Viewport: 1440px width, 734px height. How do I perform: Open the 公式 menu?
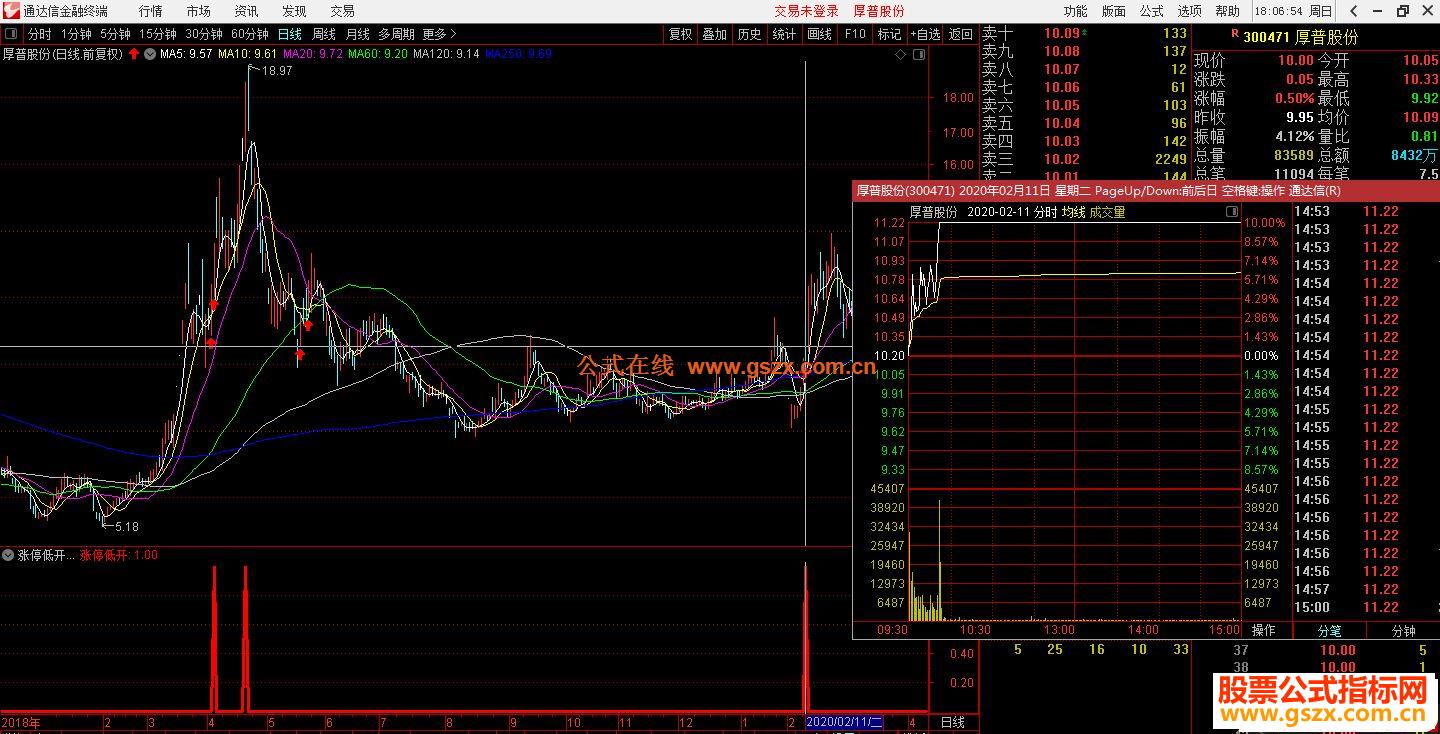click(x=1152, y=11)
